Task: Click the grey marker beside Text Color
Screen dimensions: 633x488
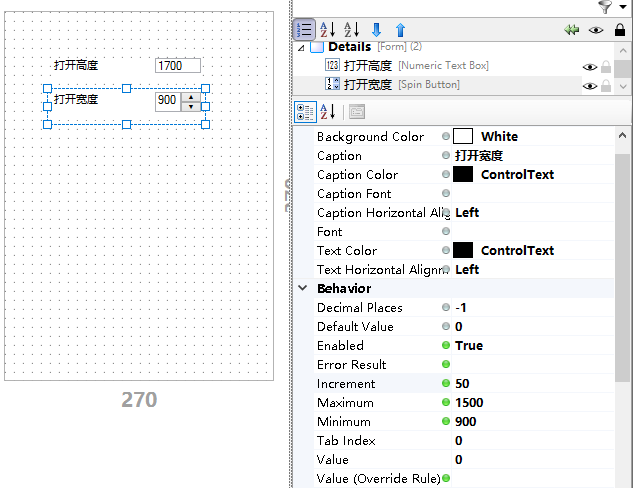Action: [x=446, y=250]
